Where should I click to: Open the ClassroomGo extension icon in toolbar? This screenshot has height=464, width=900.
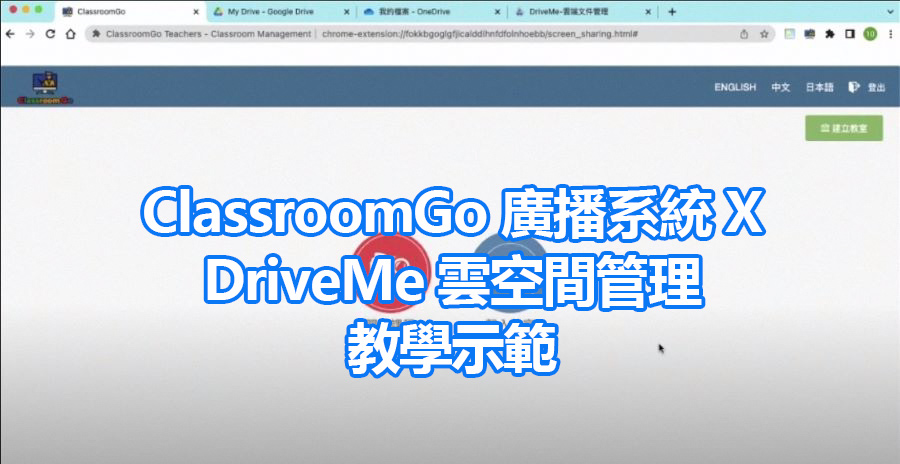pyautogui.click(x=809, y=34)
